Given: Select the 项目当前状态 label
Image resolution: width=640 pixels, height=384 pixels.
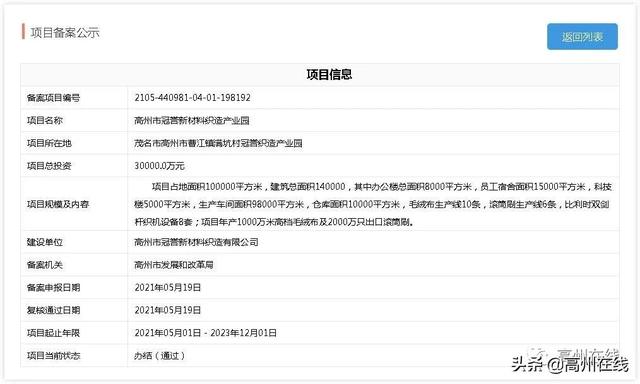Looking at the screenshot, I should coord(53,356).
